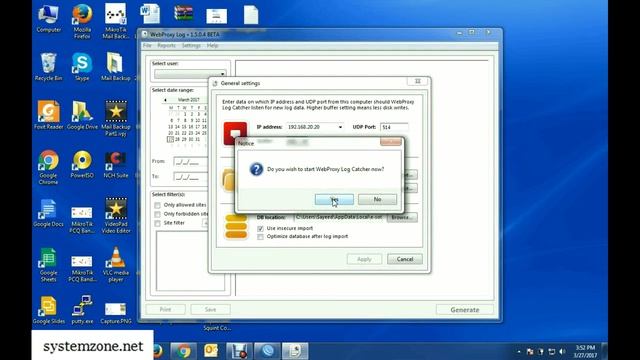
Task: Show hidden icons in the system tray
Action: click(519, 351)
